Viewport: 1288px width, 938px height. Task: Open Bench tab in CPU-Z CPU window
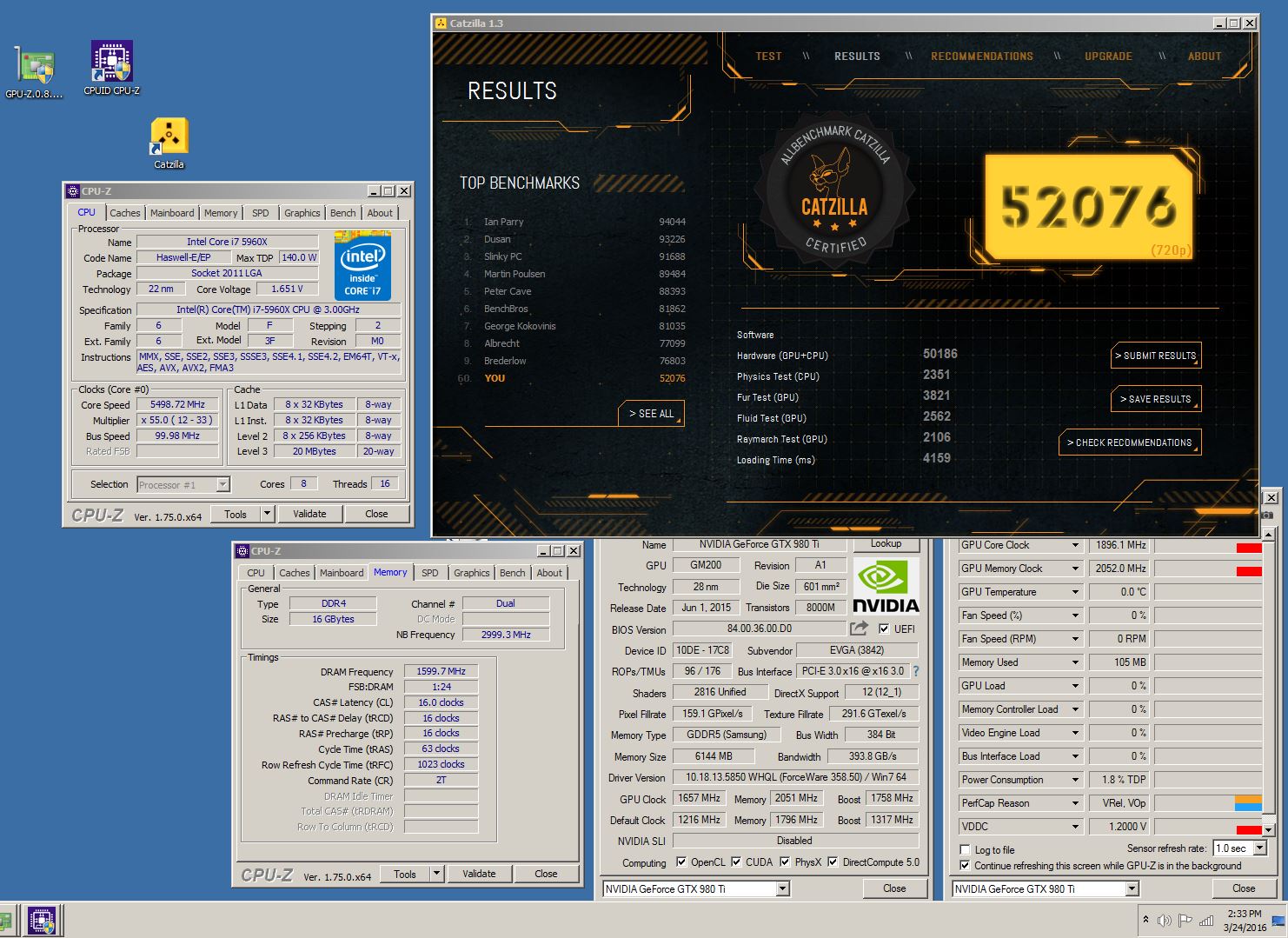(342, 213)
